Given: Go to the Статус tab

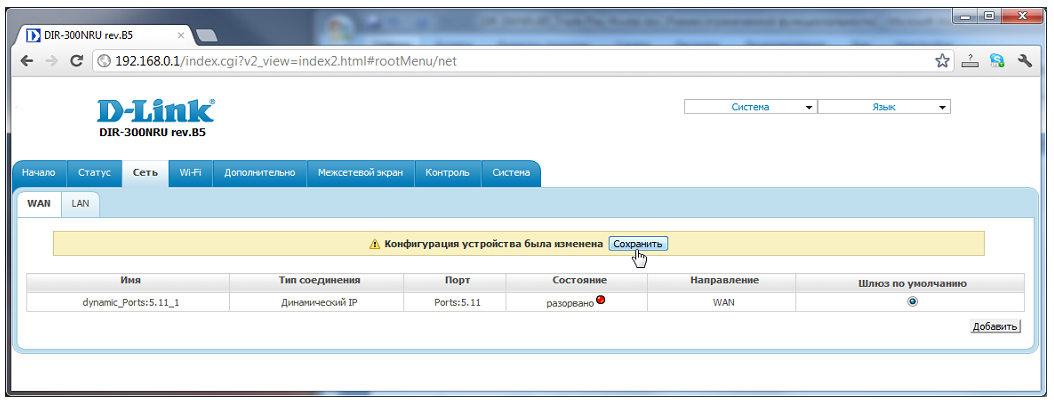Looking at the screenshot, I should (x=94, y=173).
